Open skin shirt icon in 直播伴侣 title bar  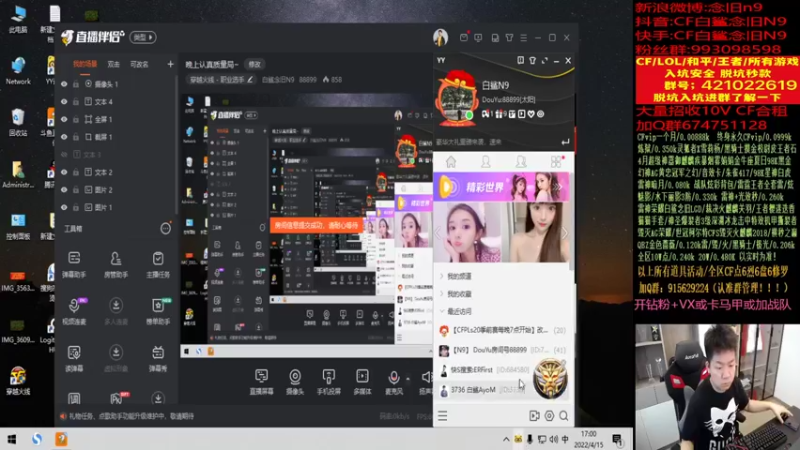[x=509, y=38]
